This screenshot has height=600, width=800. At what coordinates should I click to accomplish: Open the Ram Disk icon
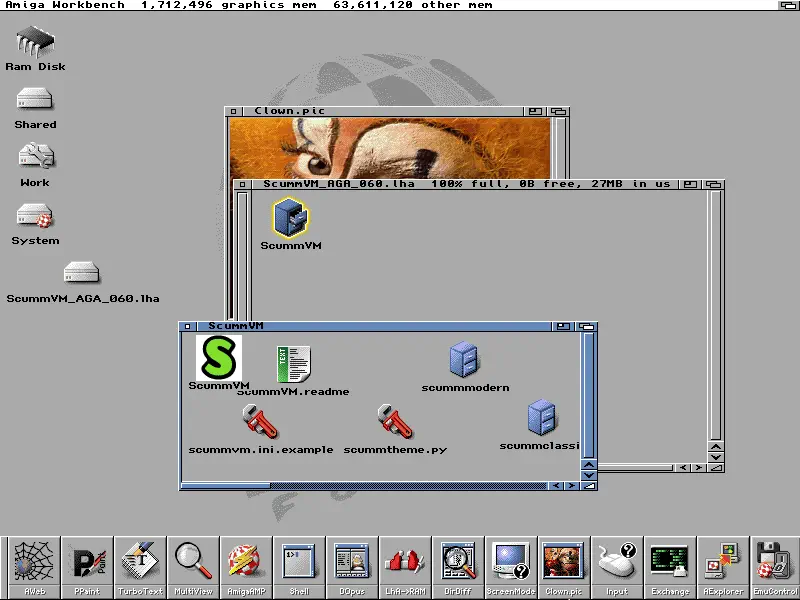pyautogui.click(x=35, y=42)
